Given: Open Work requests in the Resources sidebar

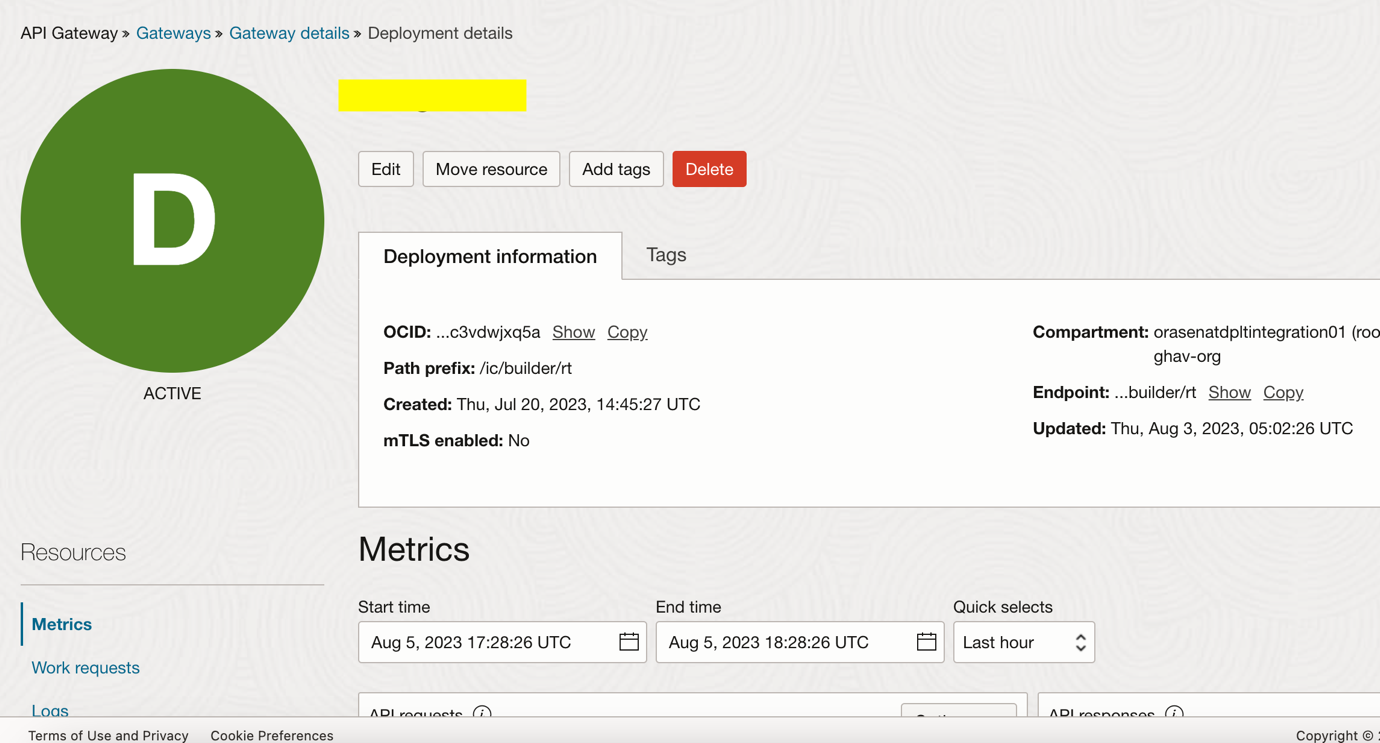Looking at the screenshot, I should 86,667.
